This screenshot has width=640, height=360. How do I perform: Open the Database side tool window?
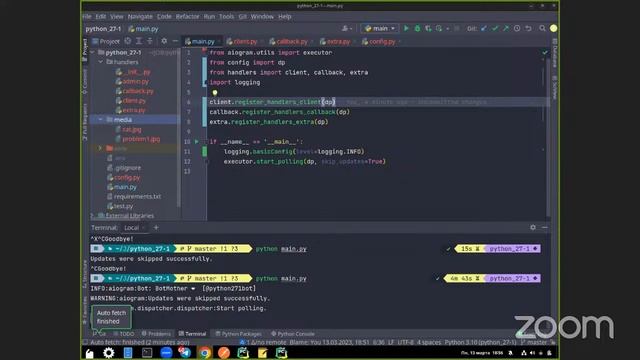click(555, 53)
